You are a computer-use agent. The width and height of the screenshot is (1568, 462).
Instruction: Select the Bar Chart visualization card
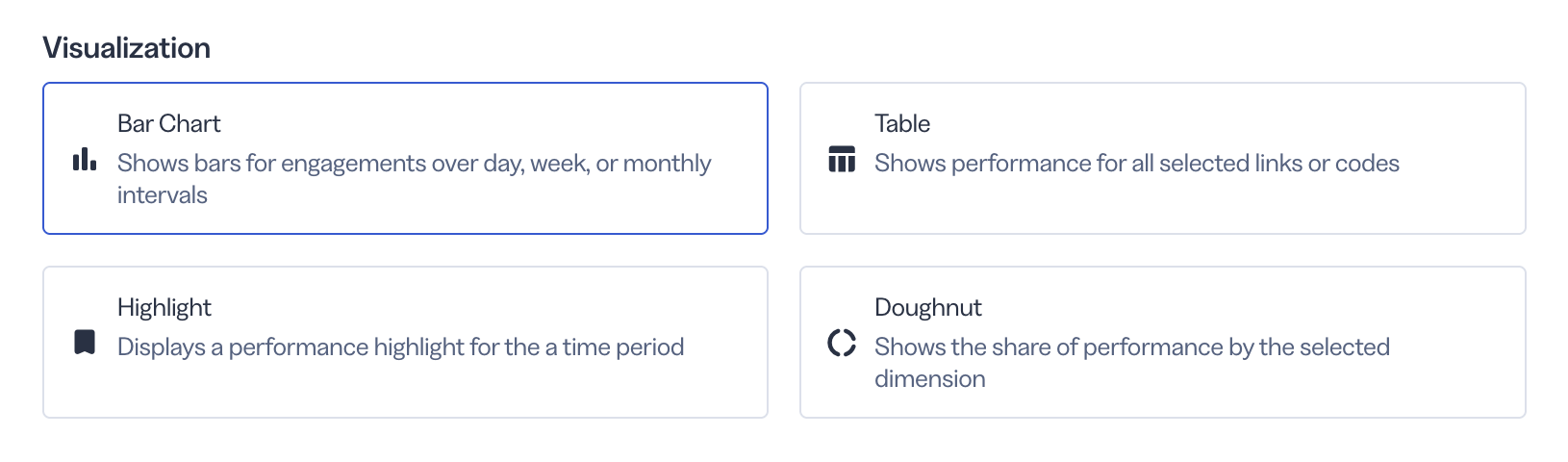(405, 158)
